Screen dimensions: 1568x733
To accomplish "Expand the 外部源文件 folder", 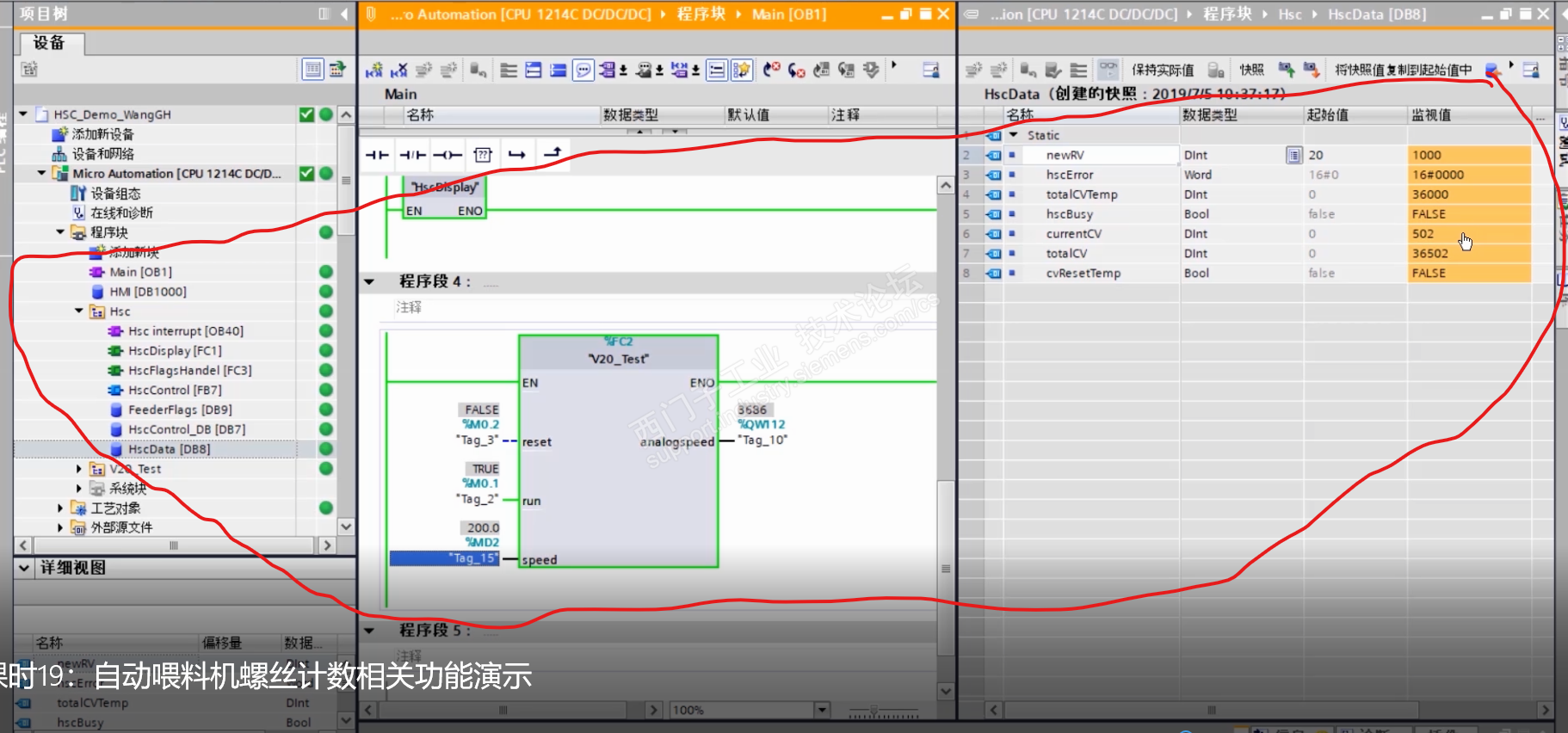I will click(x=60, y=527).
